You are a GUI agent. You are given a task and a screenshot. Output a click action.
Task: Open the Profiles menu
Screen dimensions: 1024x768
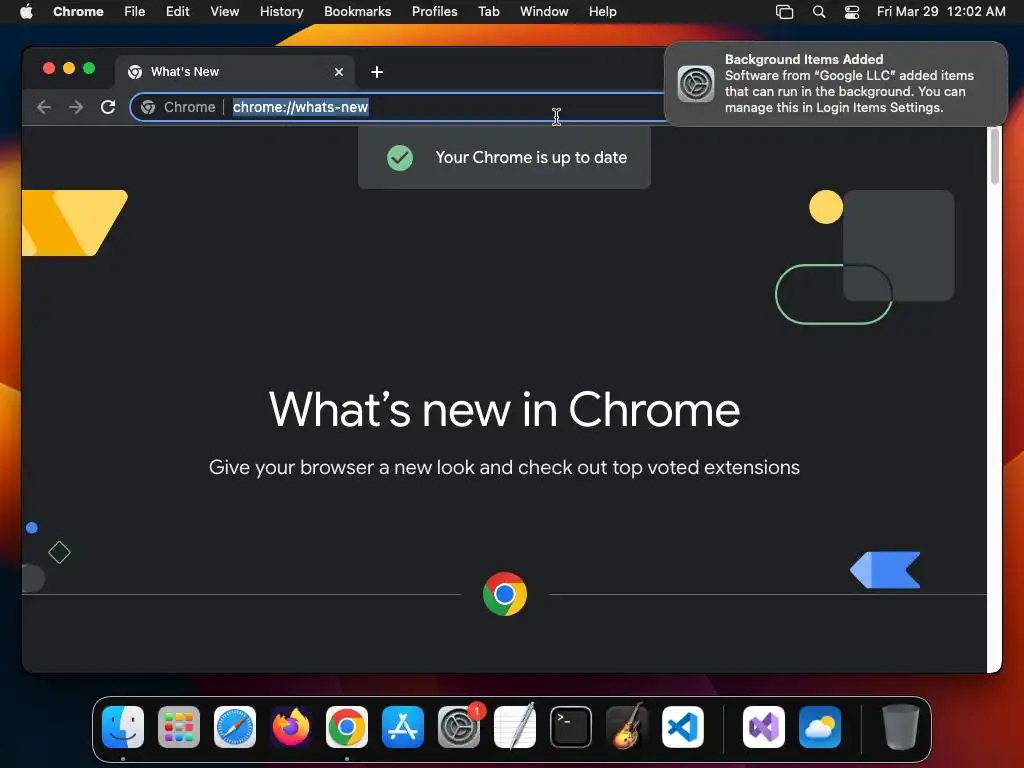click(x=434, y=11)
